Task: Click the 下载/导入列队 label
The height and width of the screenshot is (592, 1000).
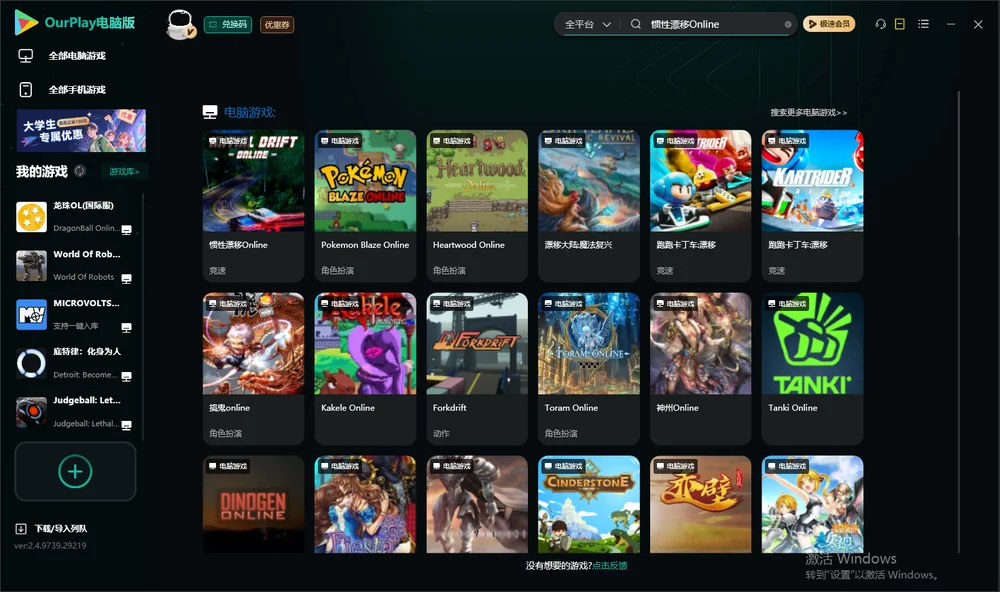Action: click(x=61, y=528)
